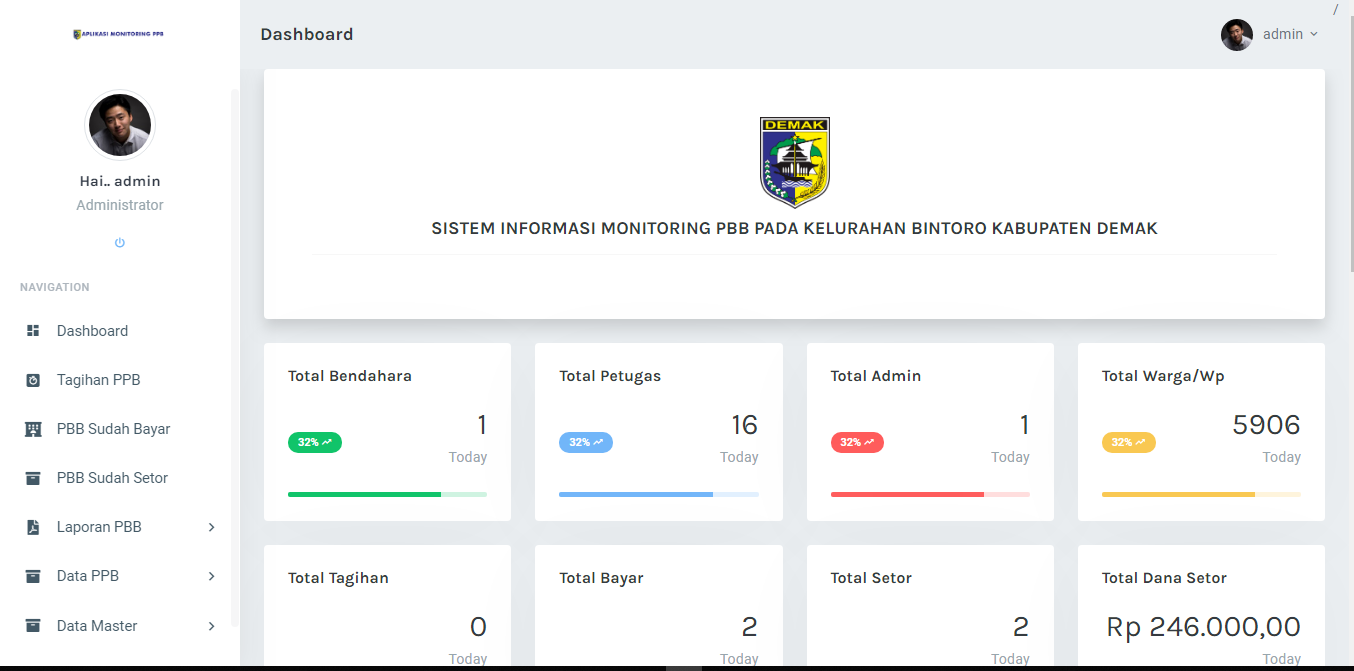
Task: Click the Total Bendahara card title
Action: pos(350,376)
